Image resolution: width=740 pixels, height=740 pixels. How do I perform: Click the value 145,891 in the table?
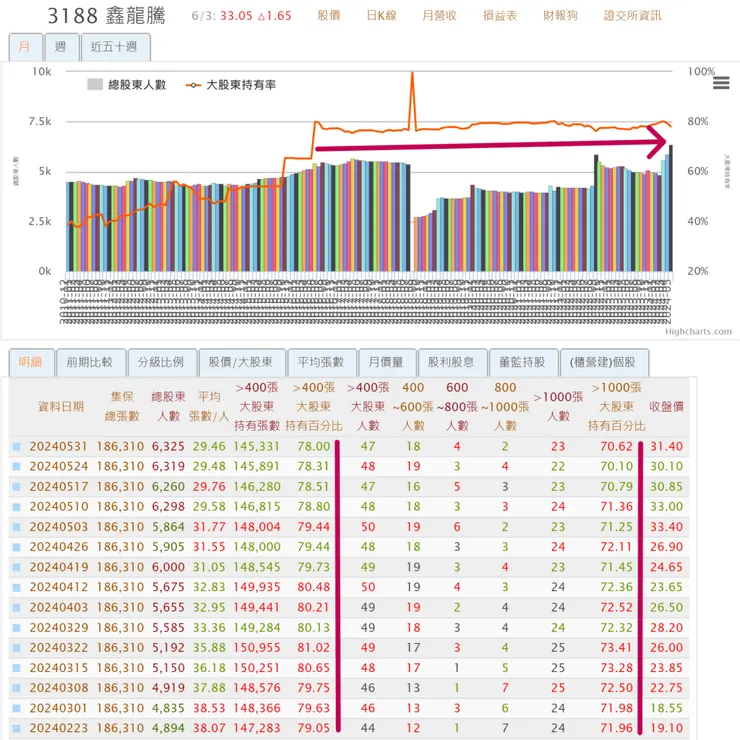(x=257, y=466)
